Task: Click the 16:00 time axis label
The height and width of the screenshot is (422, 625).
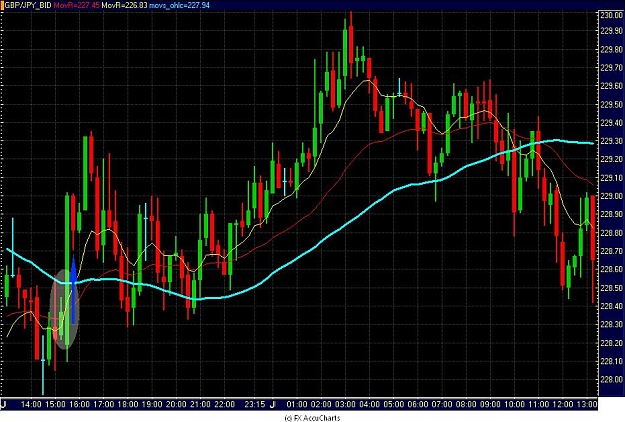Action: point(80,404)
